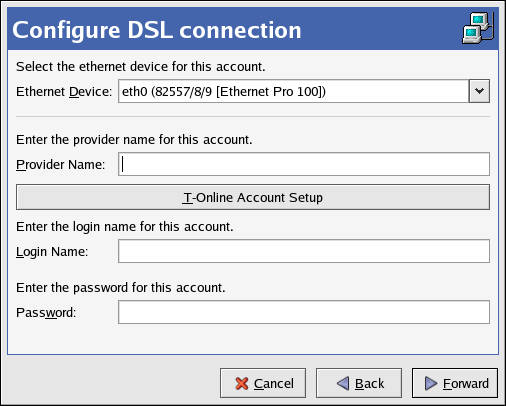506x406 pixels.
Task: Expand the Ethernet Device dropdown arrow
Action: (479, 91)
